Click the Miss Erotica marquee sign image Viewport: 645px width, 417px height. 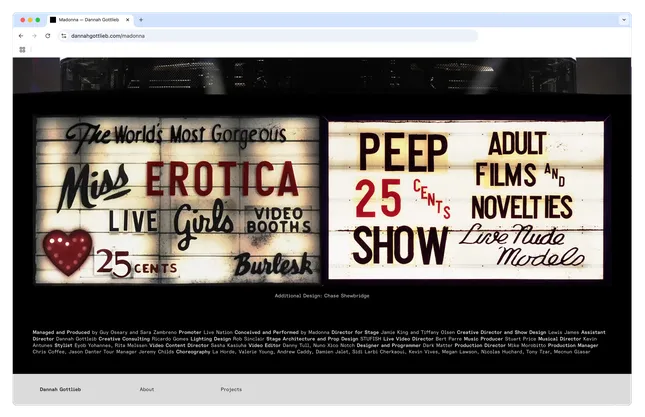[x=178, y=200]
